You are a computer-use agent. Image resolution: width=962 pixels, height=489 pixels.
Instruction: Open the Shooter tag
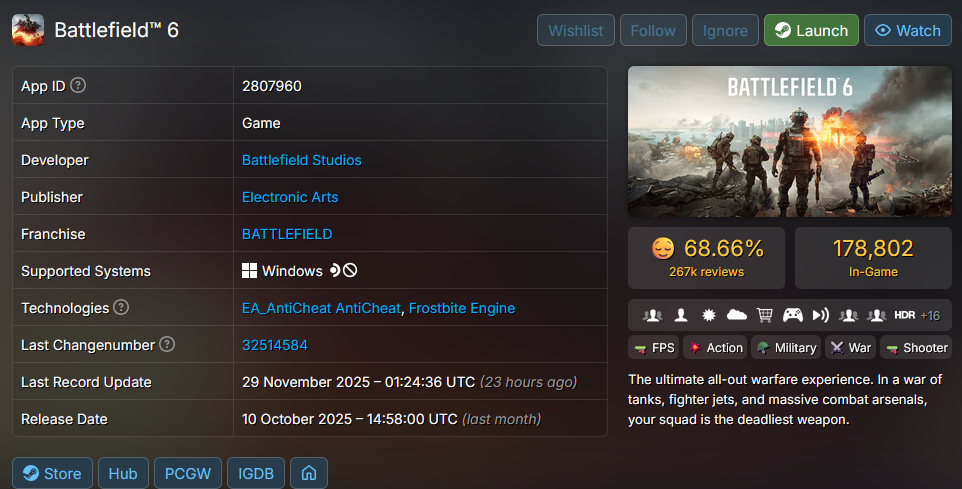point(916,348)
